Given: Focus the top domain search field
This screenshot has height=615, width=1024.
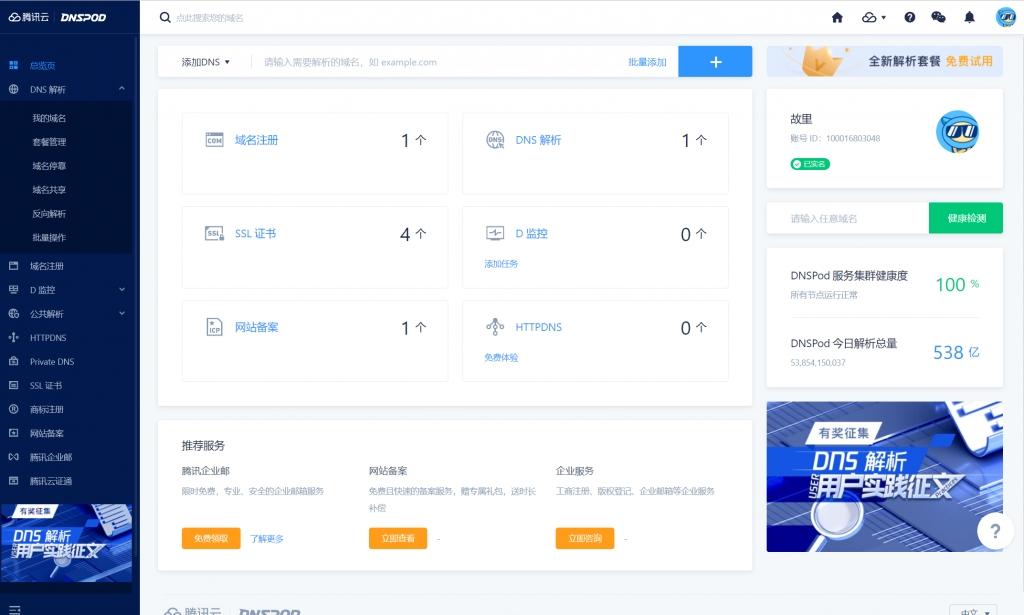Looking at the screenshot, I should [209, 18].
